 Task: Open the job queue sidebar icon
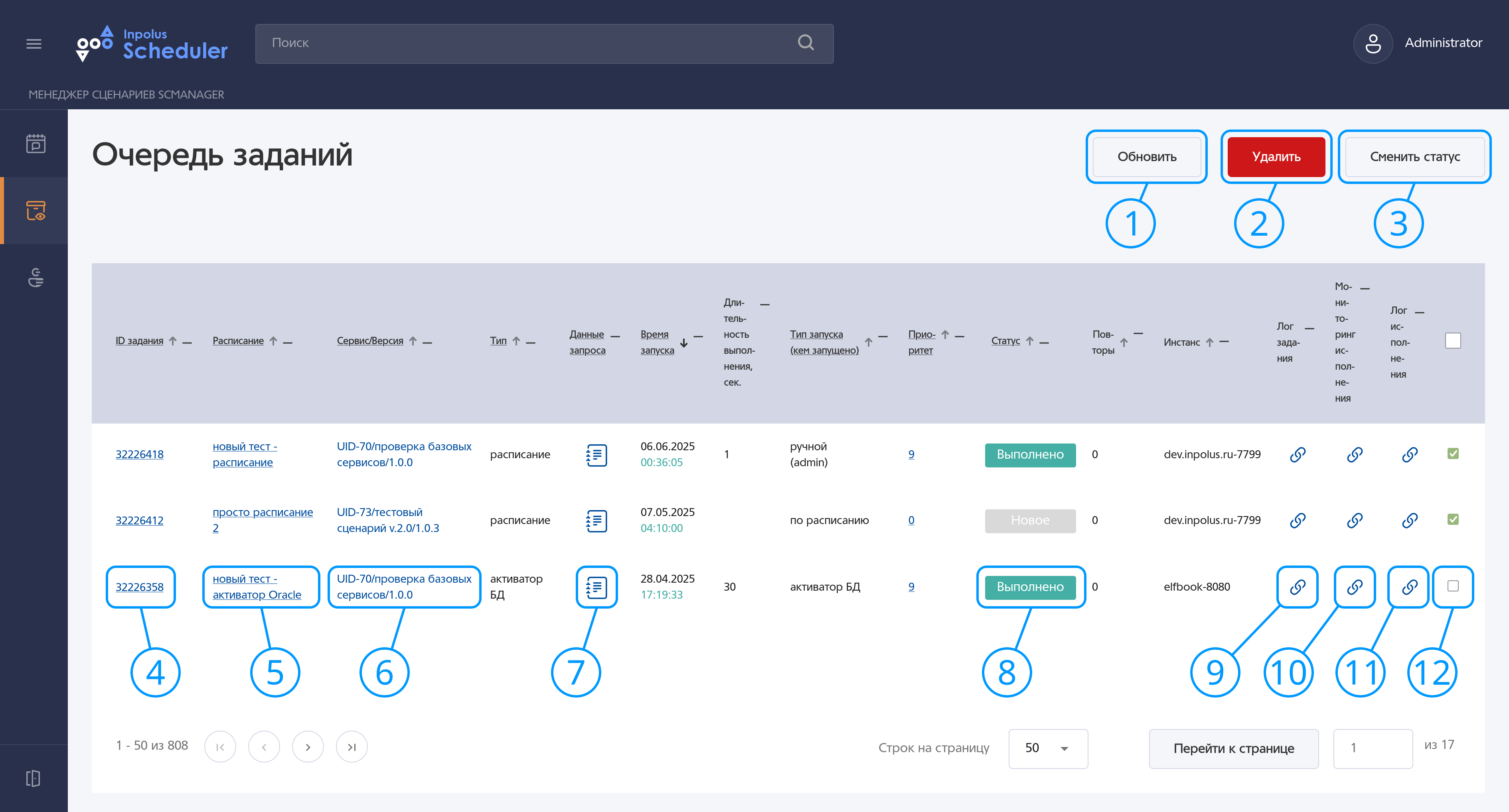(x=36, y=211)
